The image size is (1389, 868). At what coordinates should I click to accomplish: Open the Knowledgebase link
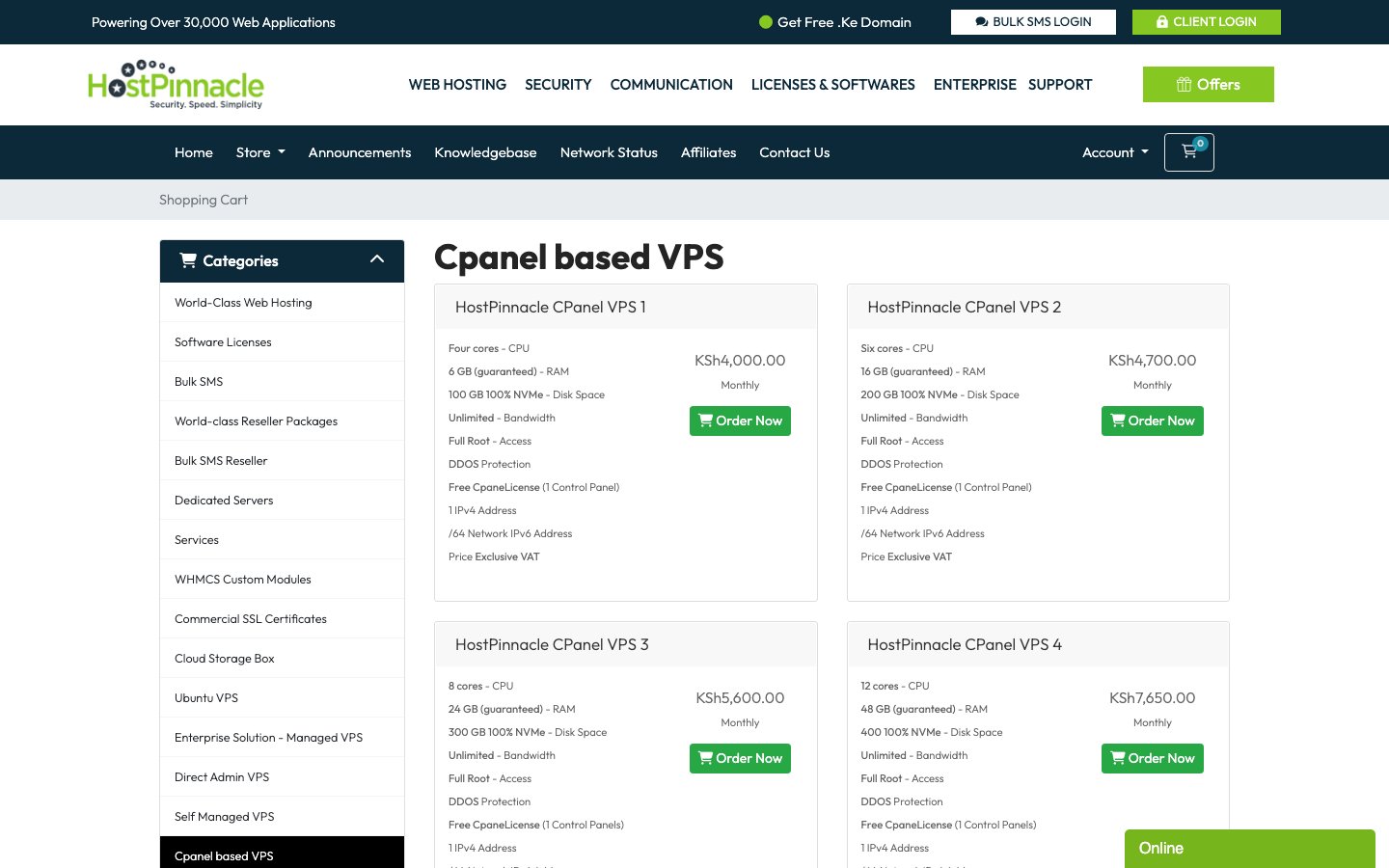[x=485, y=152]
